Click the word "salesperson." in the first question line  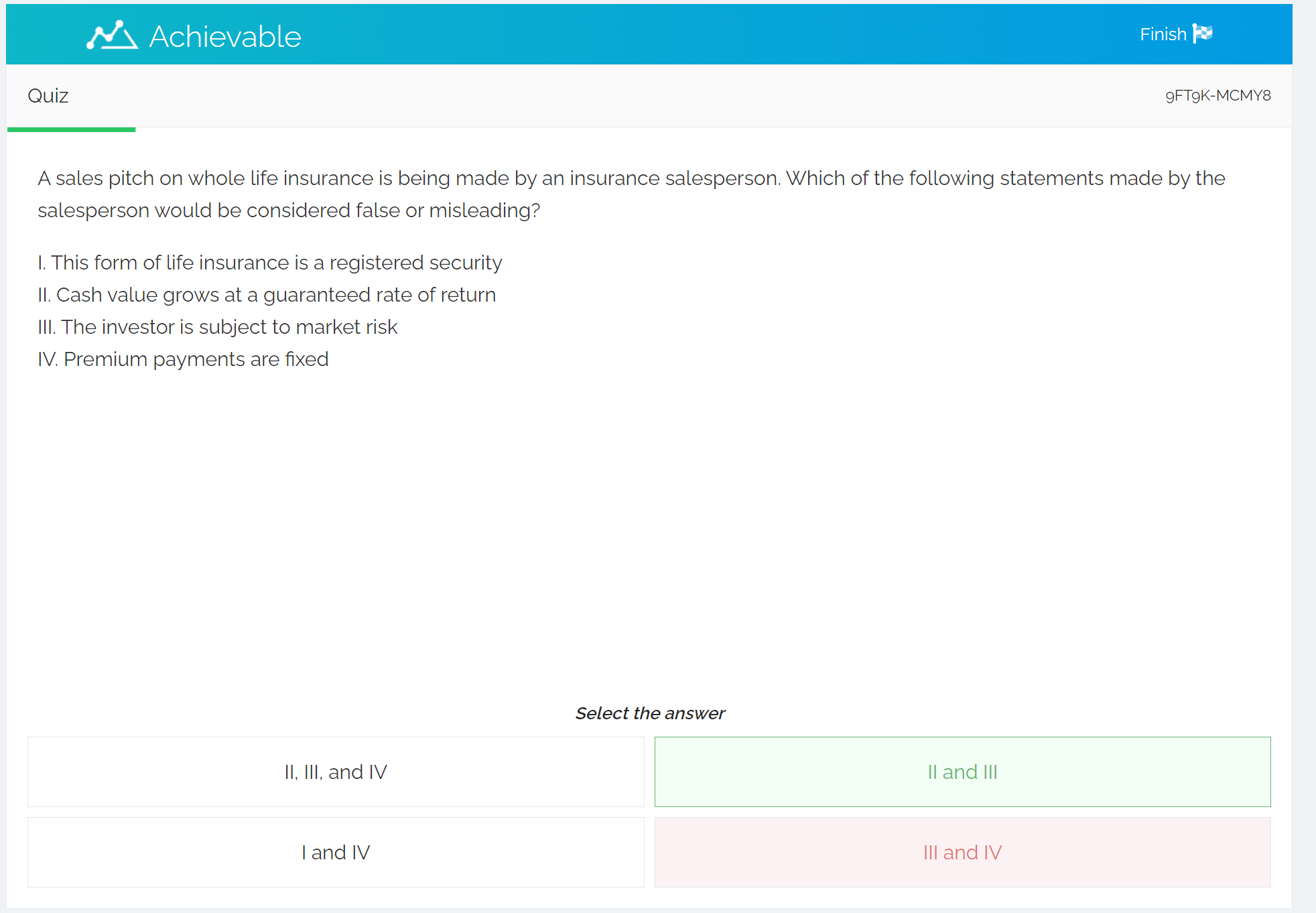(x=722, y=178)
